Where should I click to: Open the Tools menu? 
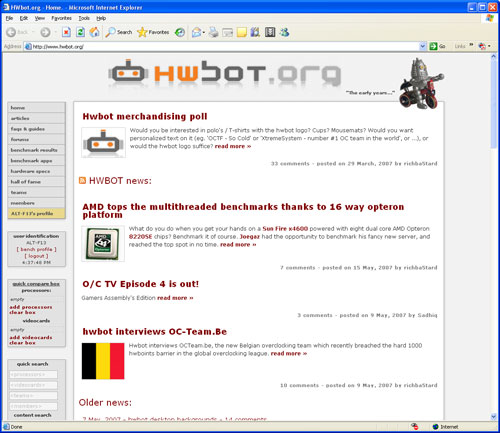tap(84, 18)
